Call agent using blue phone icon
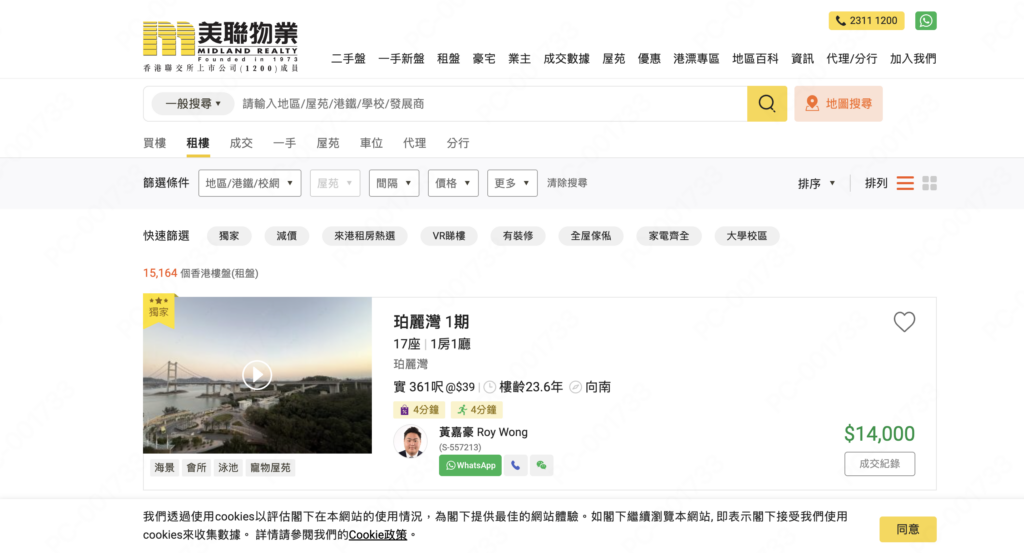 pyautogui.click(x=516, y=465)
